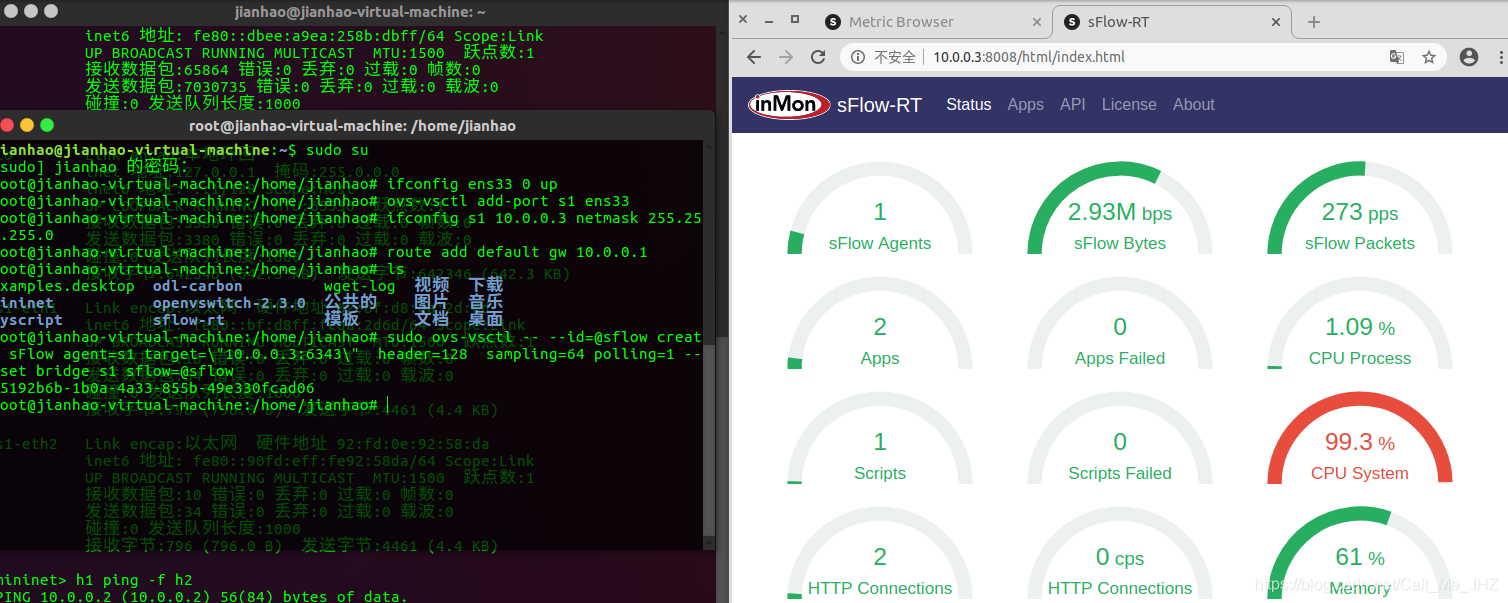Close the Metric Browser tab
Viewport: 1508px width, 603px height.
pyautogui.click(x=1036, y=22)
